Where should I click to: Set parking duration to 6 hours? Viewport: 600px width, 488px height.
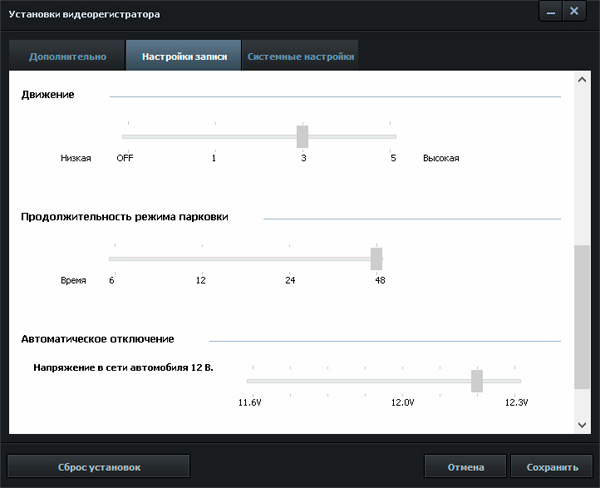[112, 259]
